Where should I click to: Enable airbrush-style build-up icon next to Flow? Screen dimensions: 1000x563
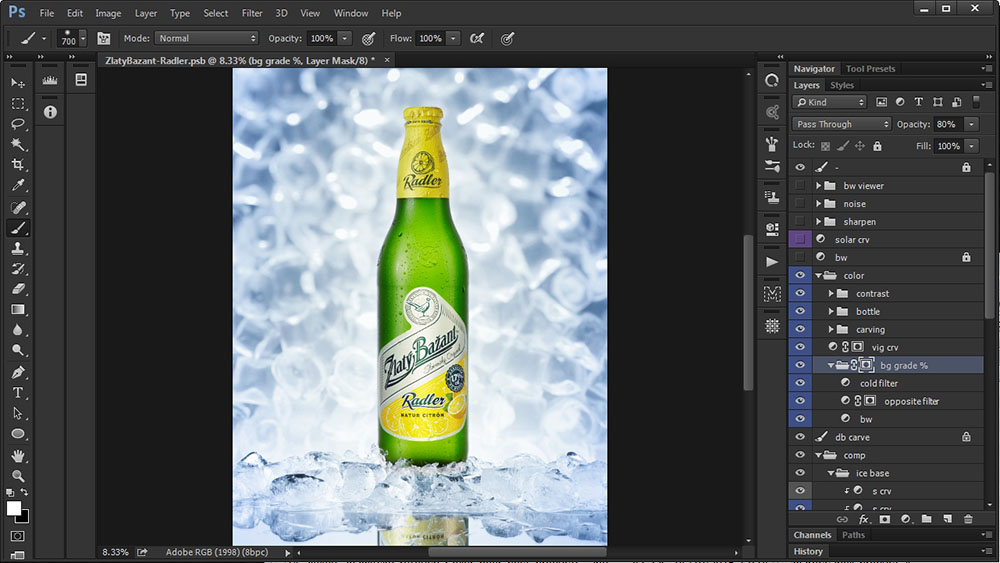476,39
